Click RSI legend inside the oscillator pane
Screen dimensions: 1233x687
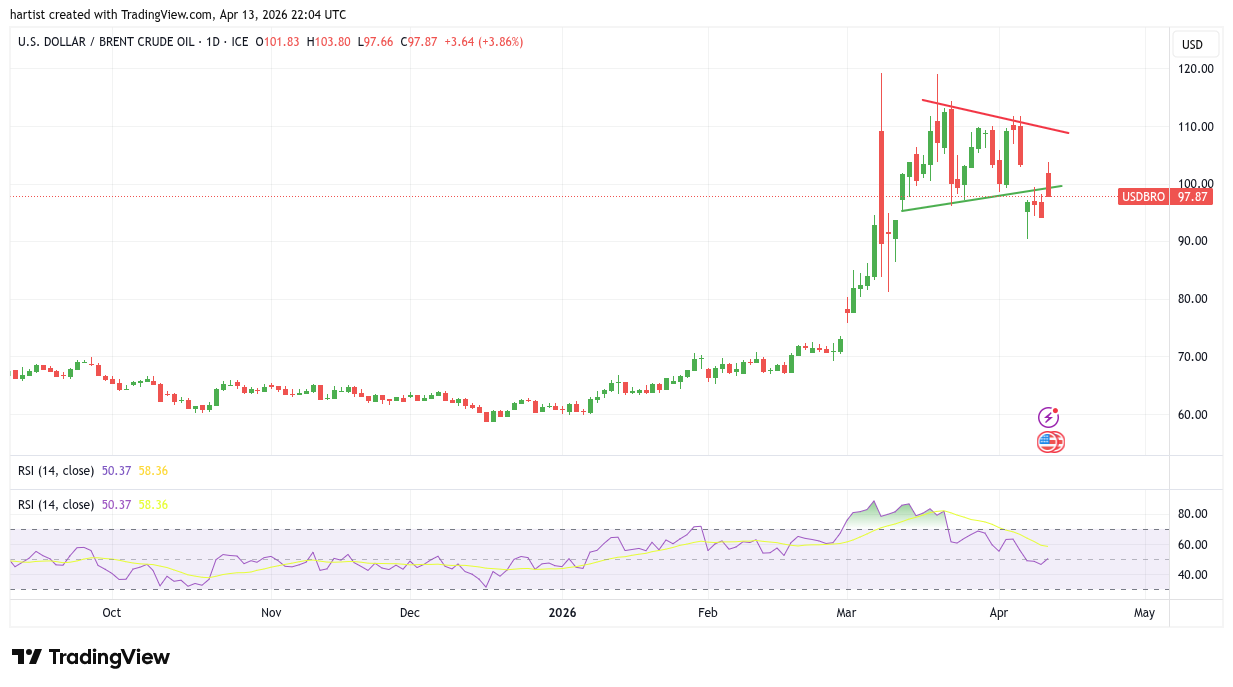click(x=56, y=505)
